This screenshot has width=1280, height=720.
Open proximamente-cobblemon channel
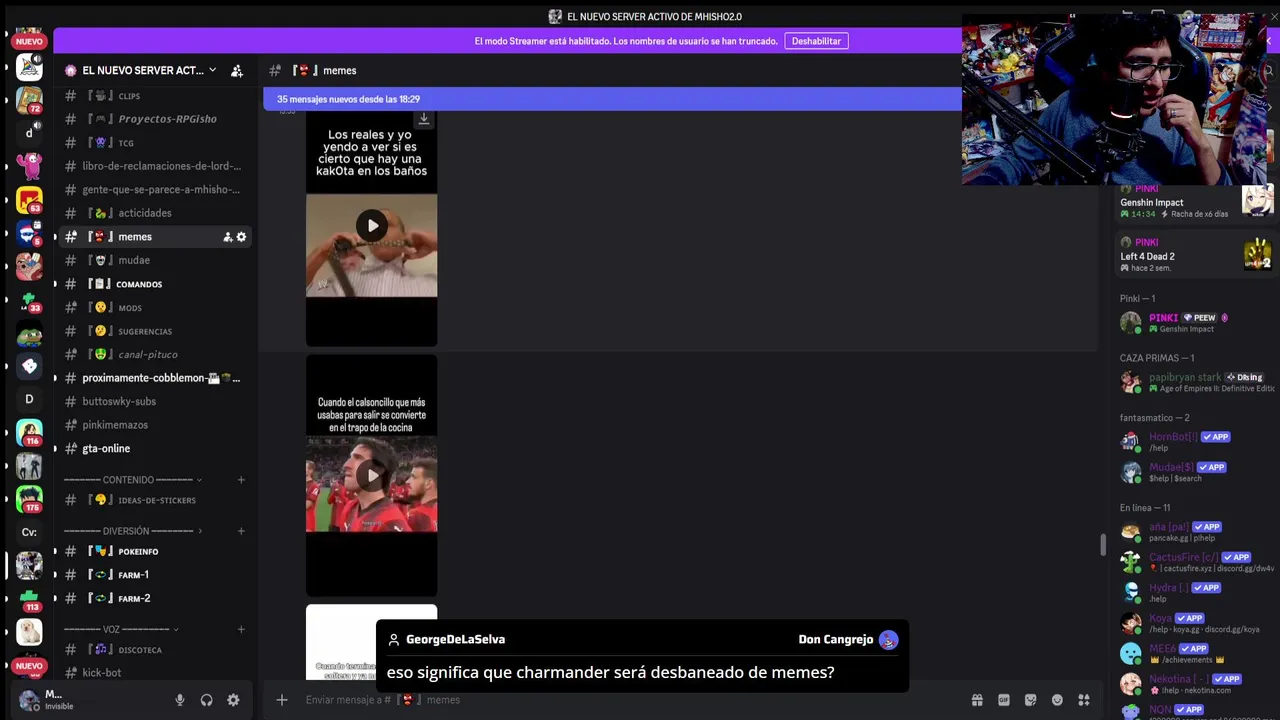click(154, 378)
